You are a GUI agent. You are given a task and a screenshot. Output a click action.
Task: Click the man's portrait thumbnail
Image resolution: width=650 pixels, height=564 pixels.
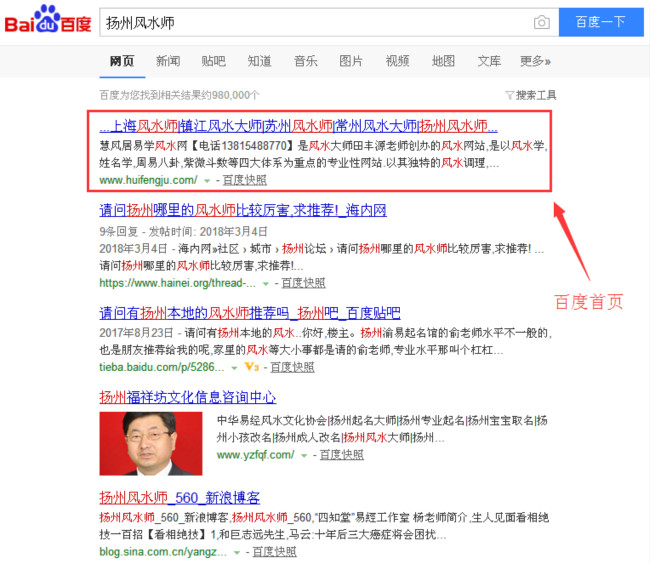coord(150,444)
